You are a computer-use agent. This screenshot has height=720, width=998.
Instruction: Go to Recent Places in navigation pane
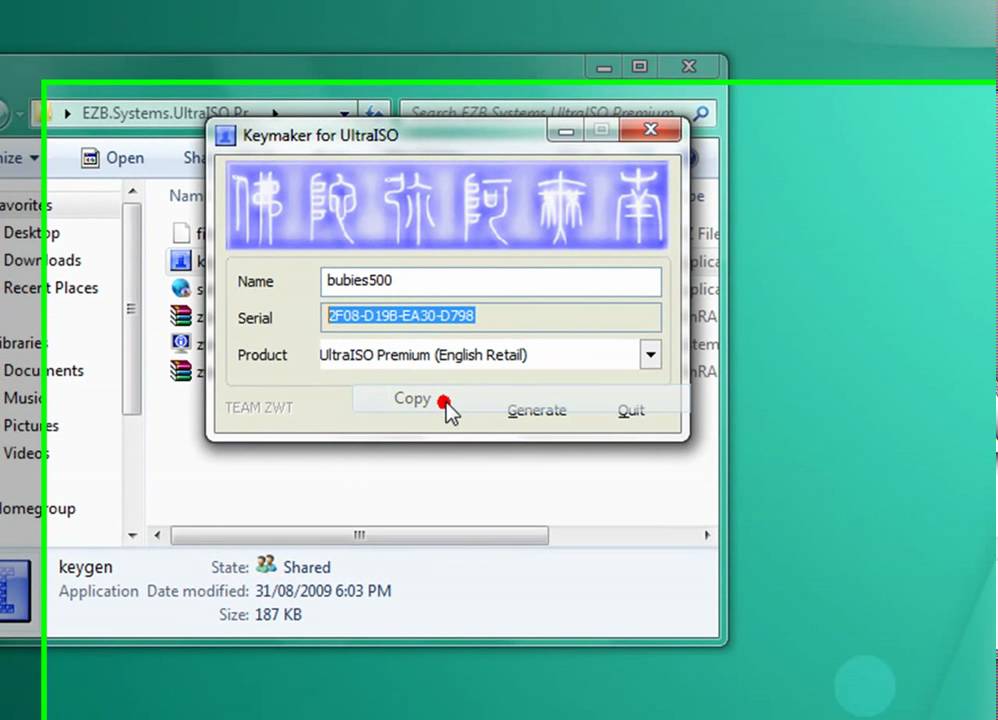click(x=51, y=288)
